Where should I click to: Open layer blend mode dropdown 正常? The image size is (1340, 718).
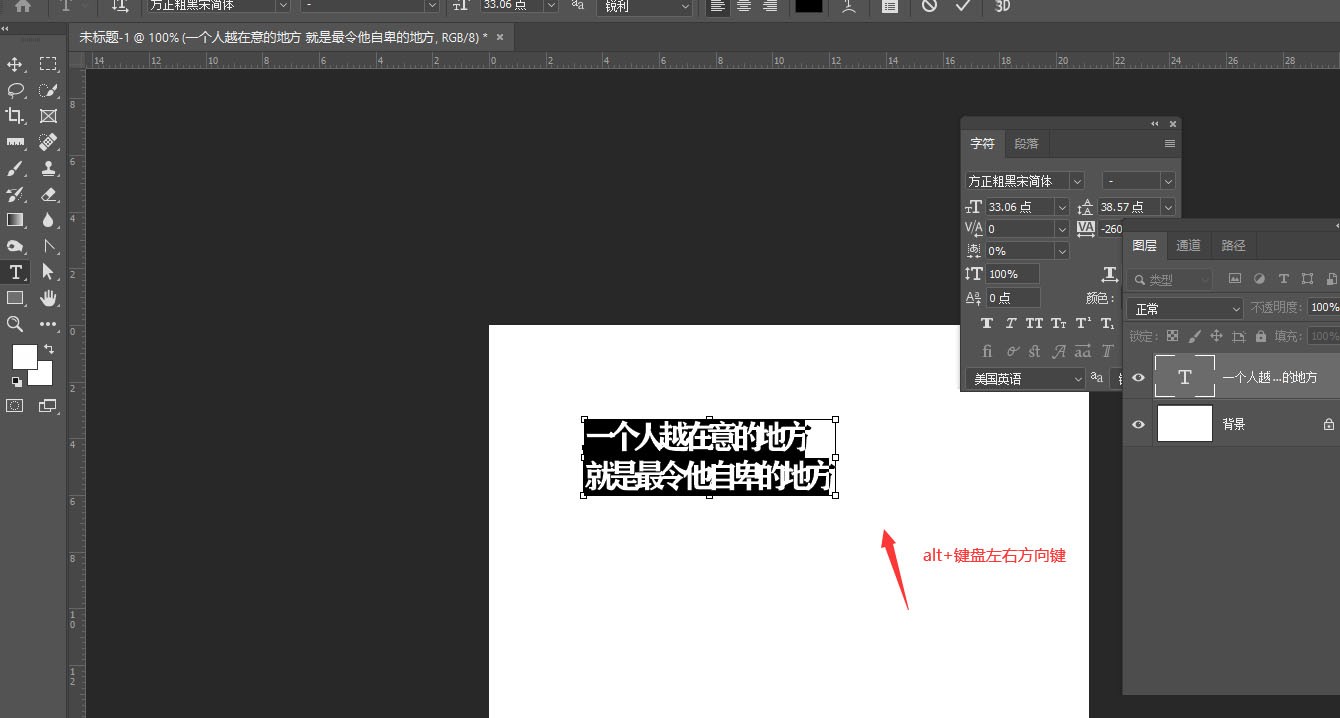pyautogui.click(x=1185, y=309)
